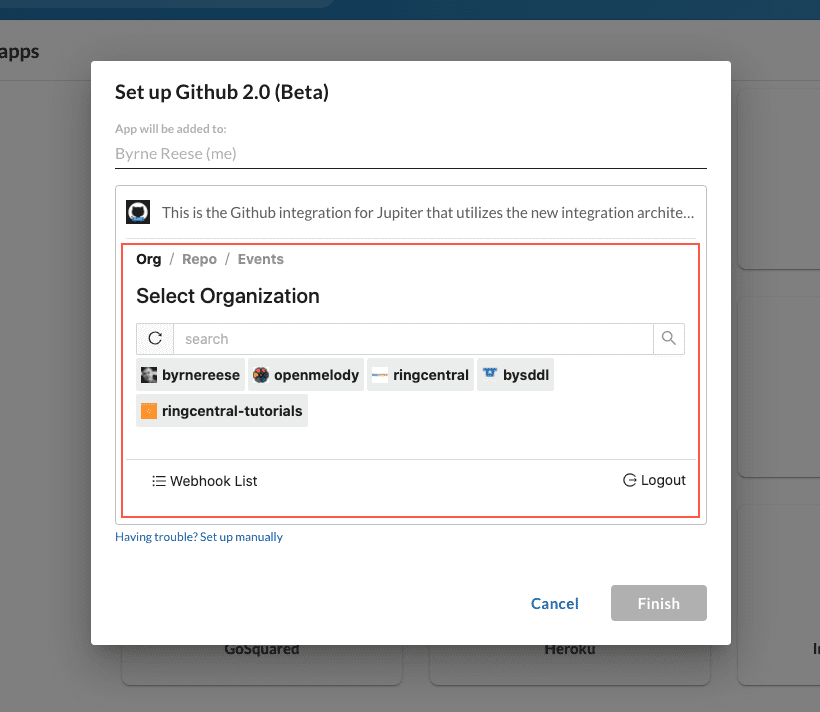This screenshot has width=820, height=712.
Task: Log out using the Logout button
Action: (x=654, y=480)
